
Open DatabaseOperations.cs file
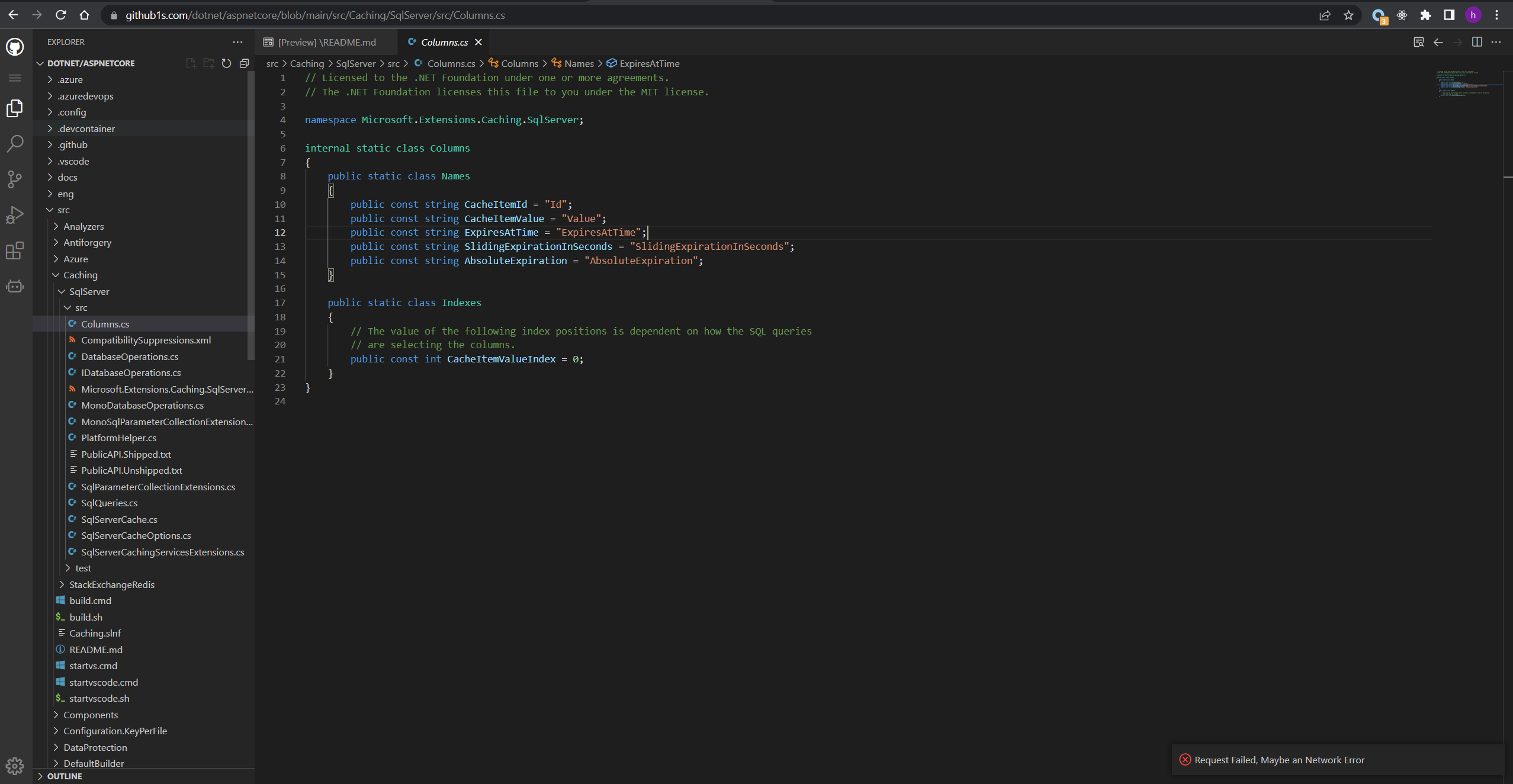point(143,356)
